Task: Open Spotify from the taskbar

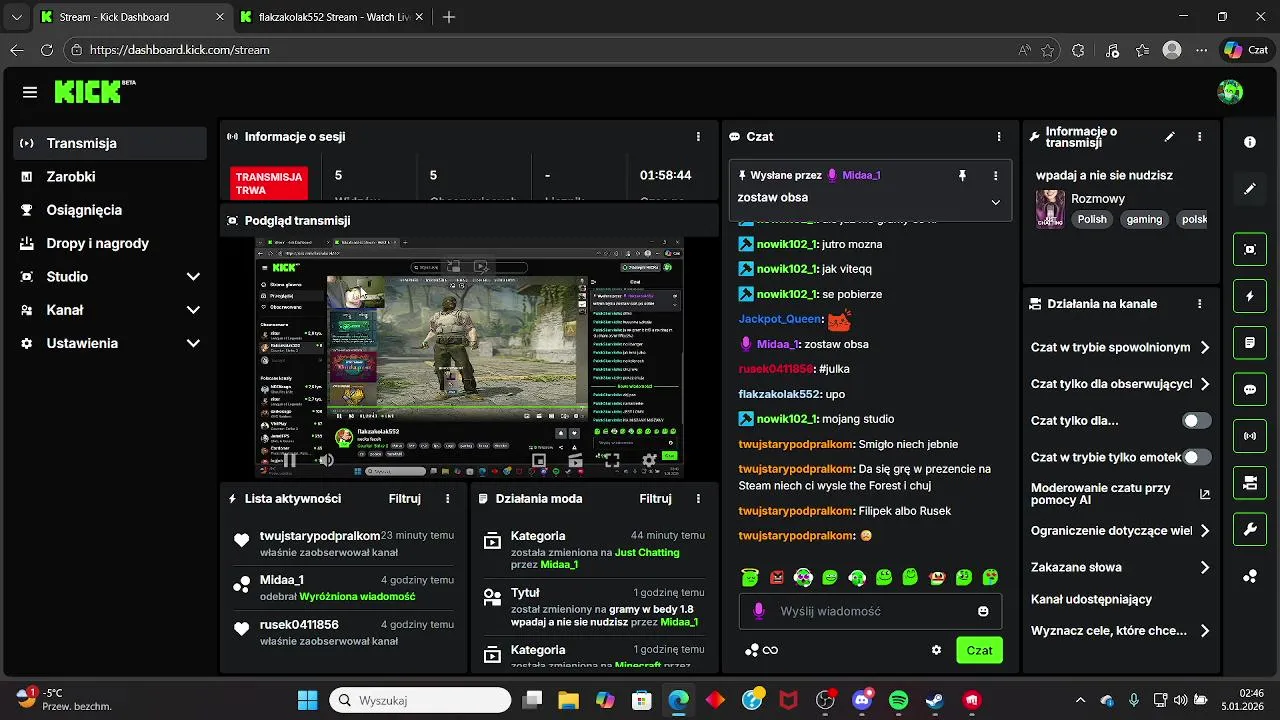Action: click(898, 700)
